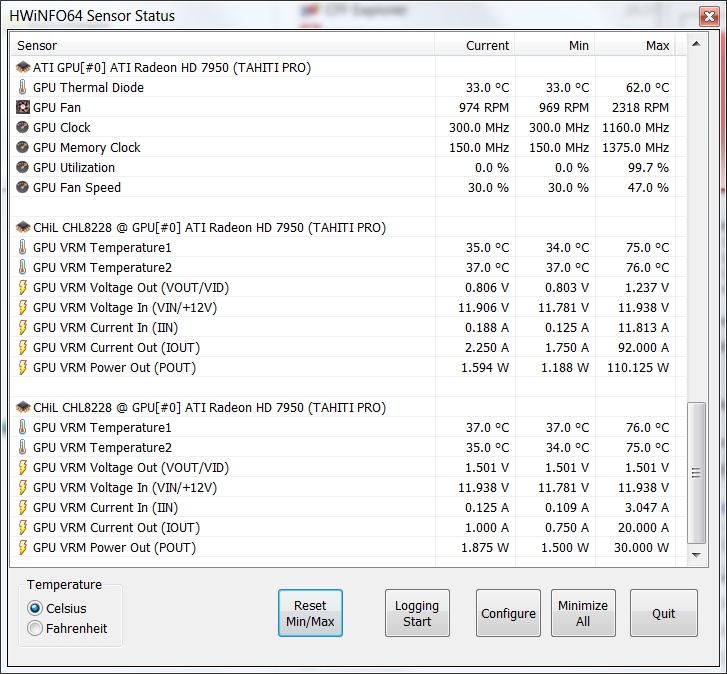The width and height of the screenshot is (727, 674).
Task: Select the GPU Fan Speed row label
Action: pos(77,187)
